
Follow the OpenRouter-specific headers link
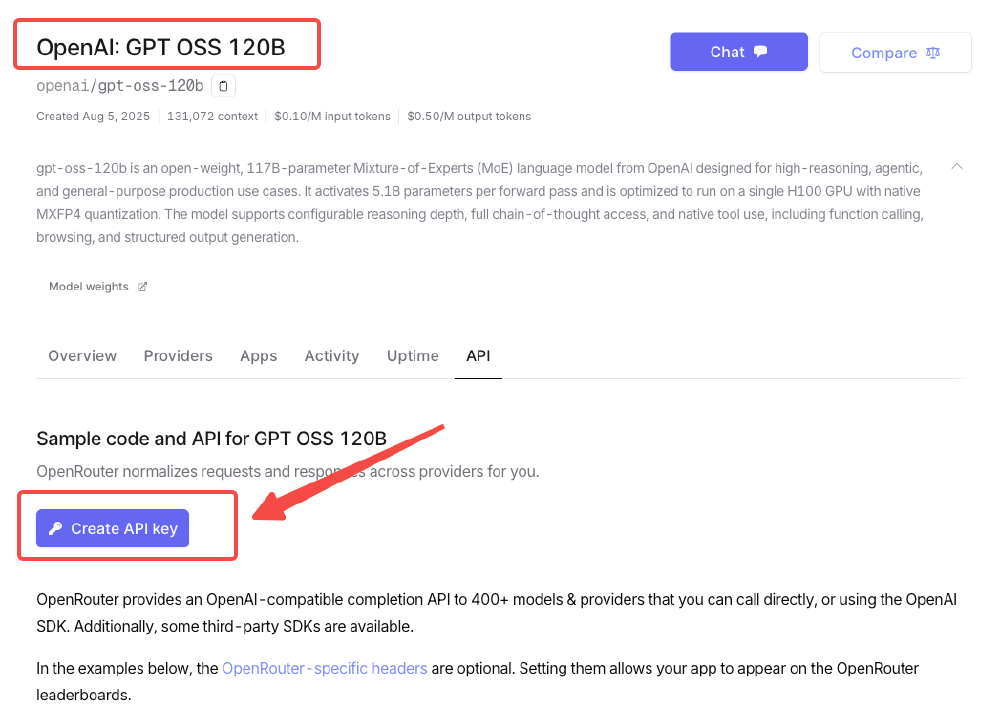324,668
